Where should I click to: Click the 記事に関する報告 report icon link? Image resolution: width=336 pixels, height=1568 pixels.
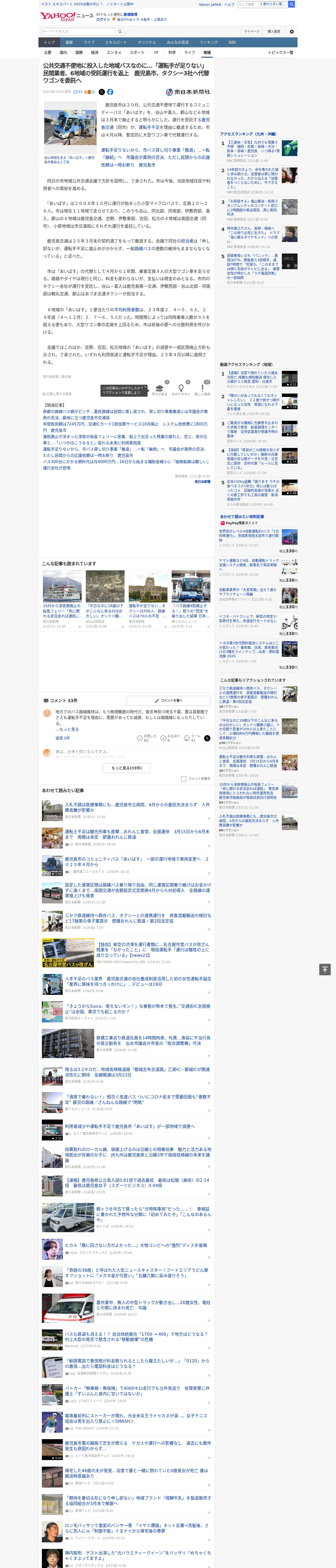click(57, 394)
